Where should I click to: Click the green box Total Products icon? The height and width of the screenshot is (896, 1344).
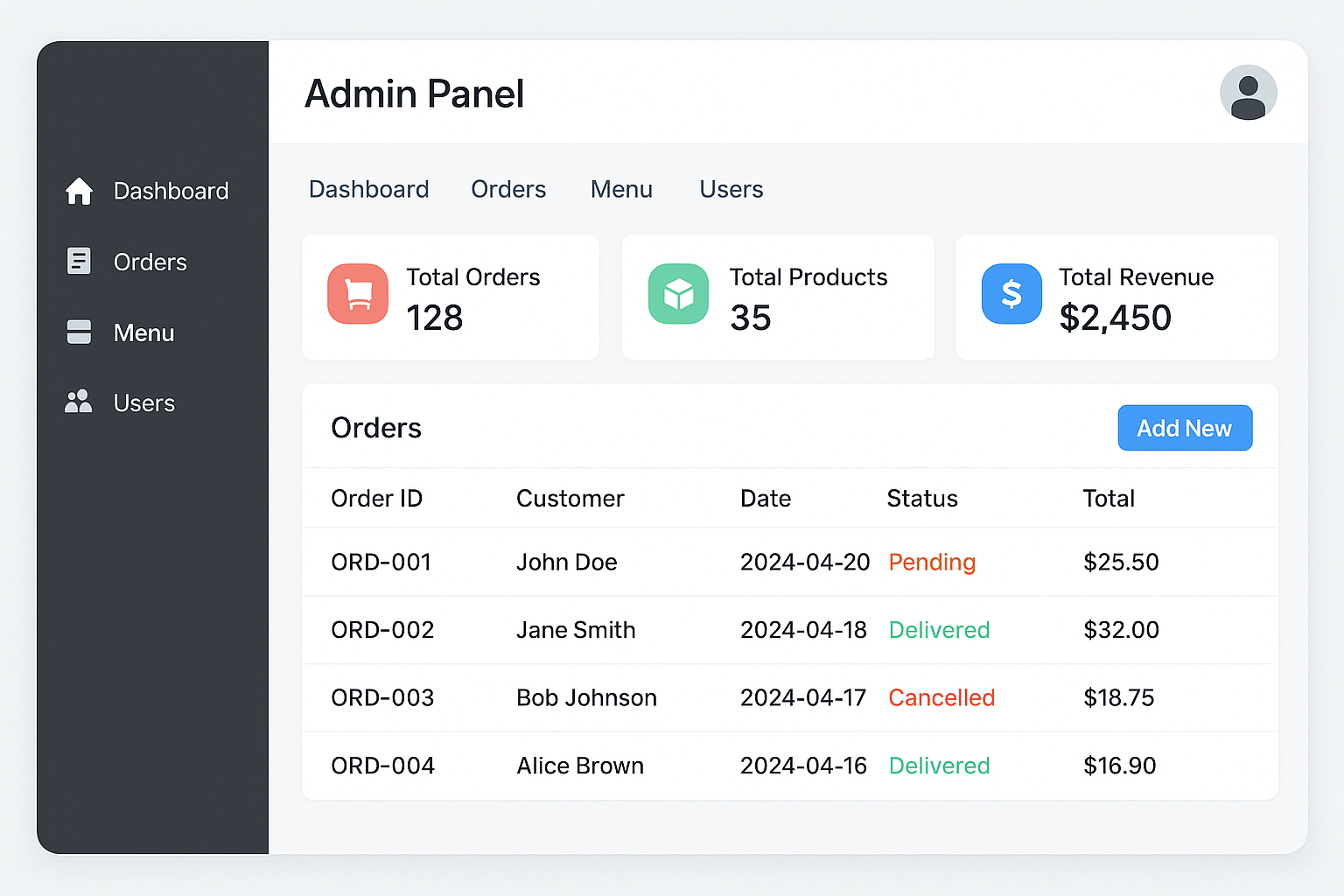tap(678, 294)
